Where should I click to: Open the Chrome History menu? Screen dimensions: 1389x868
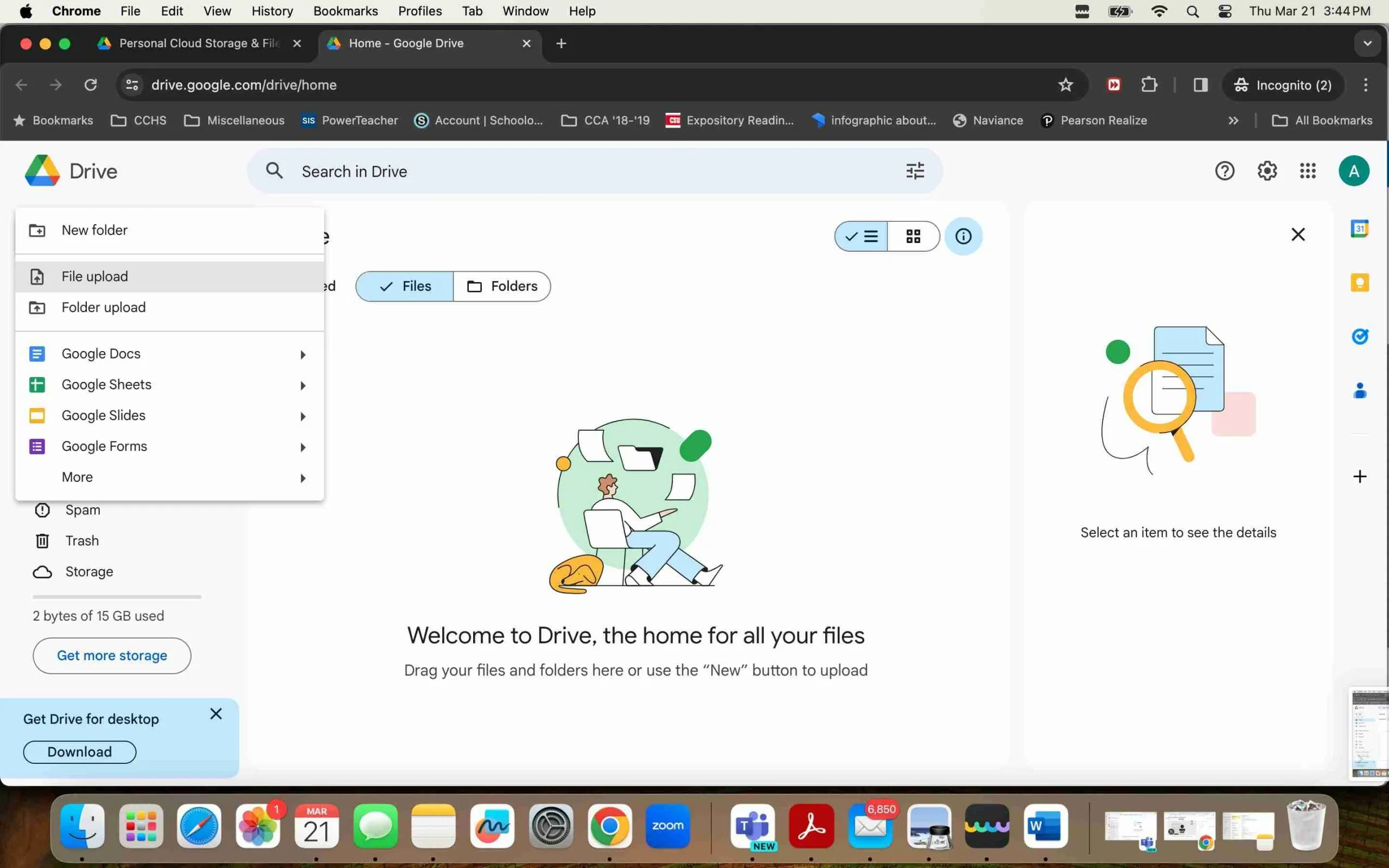click(x=272, y=11)
